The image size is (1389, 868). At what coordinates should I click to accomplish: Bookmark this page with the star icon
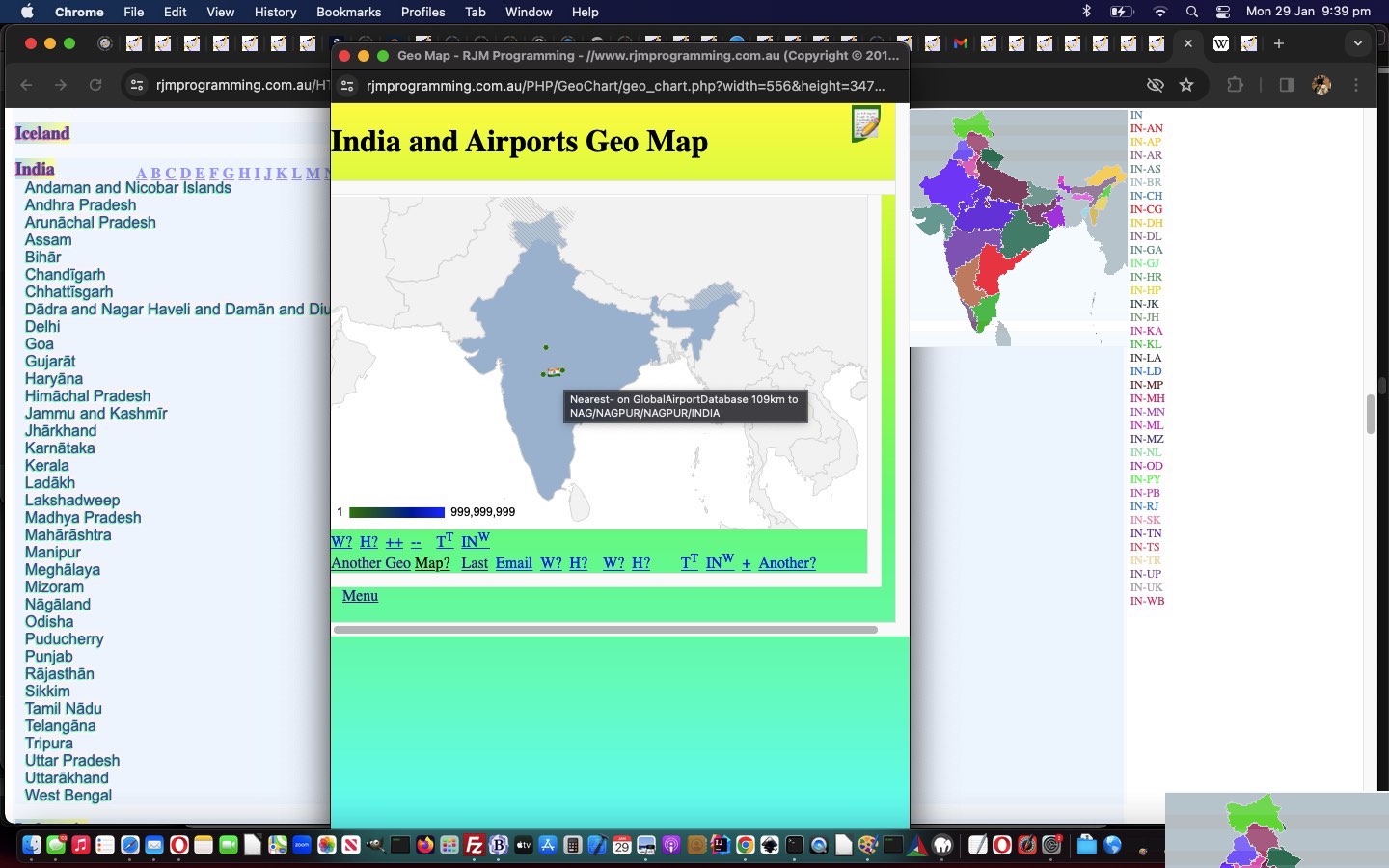point(1186,85)
